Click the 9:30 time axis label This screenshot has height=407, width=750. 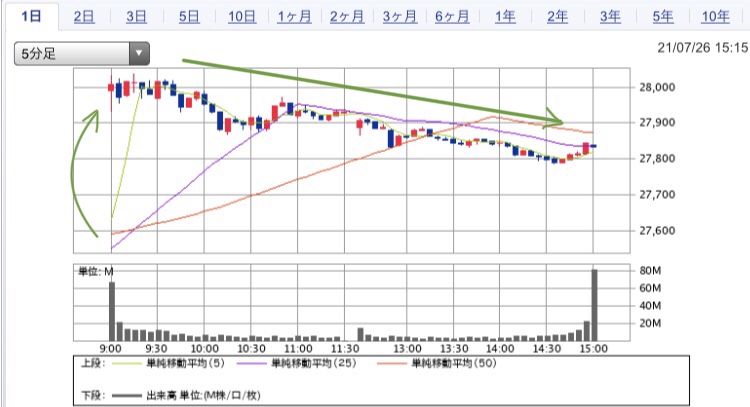156,348
